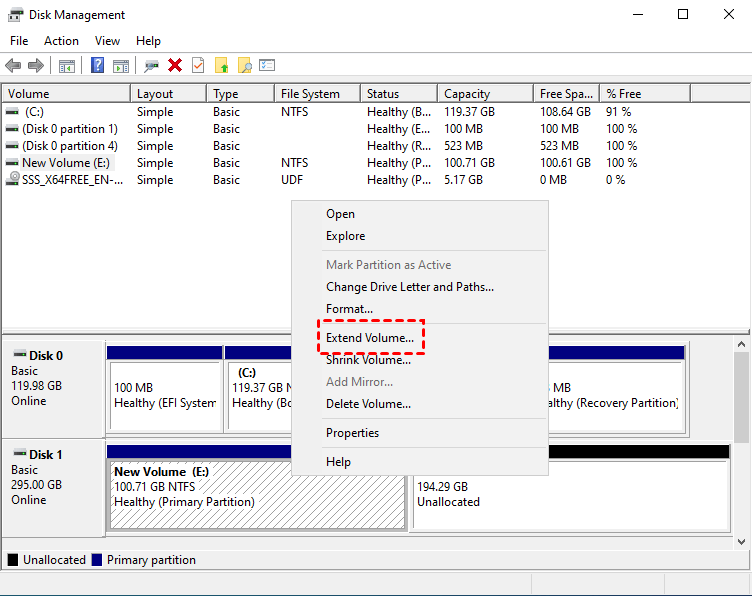This screenshot has width=752, height=596.
Task: Click drive icon of Disk 0 partition 1
Action: click(12, 129)
